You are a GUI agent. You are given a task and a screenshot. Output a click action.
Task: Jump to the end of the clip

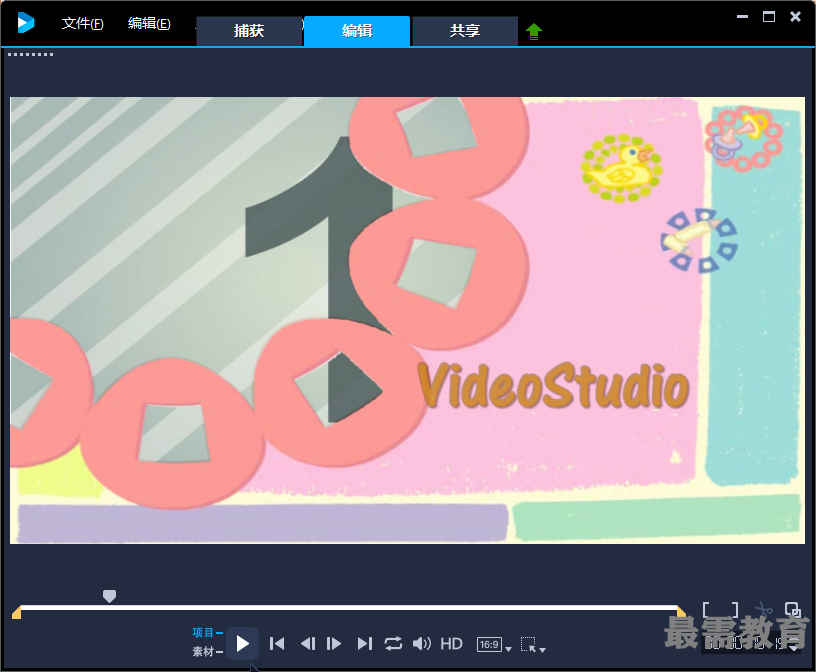365,644
